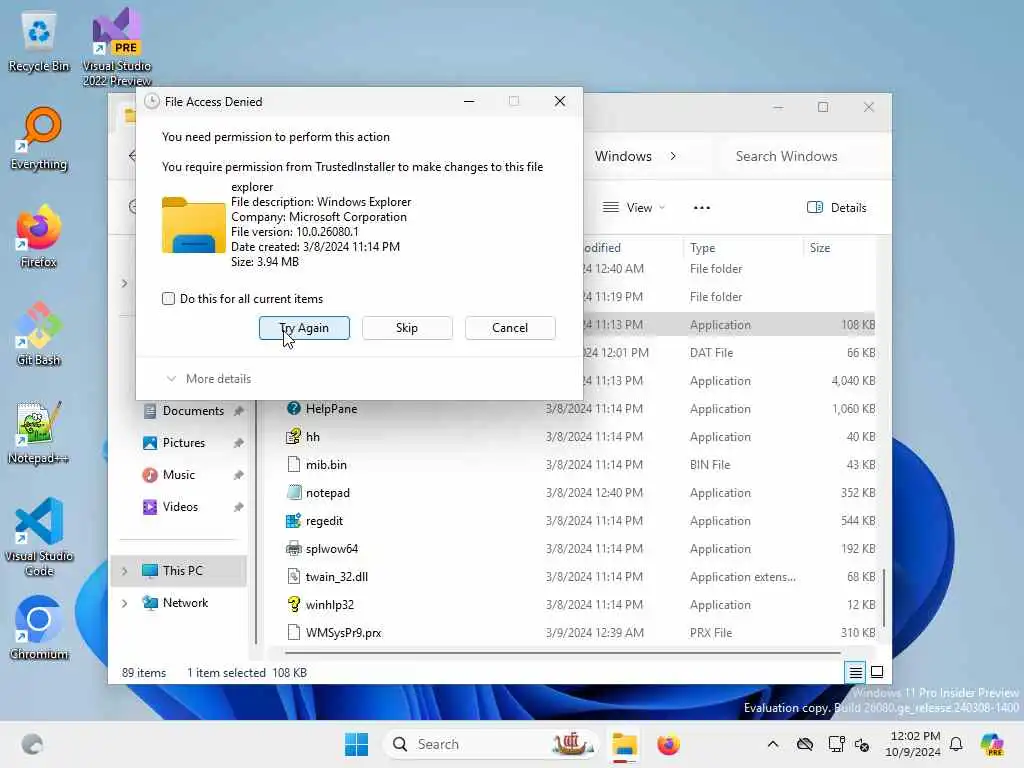
Task: Open the Copilot preview tray icon
Action: [x=992, y=744]
